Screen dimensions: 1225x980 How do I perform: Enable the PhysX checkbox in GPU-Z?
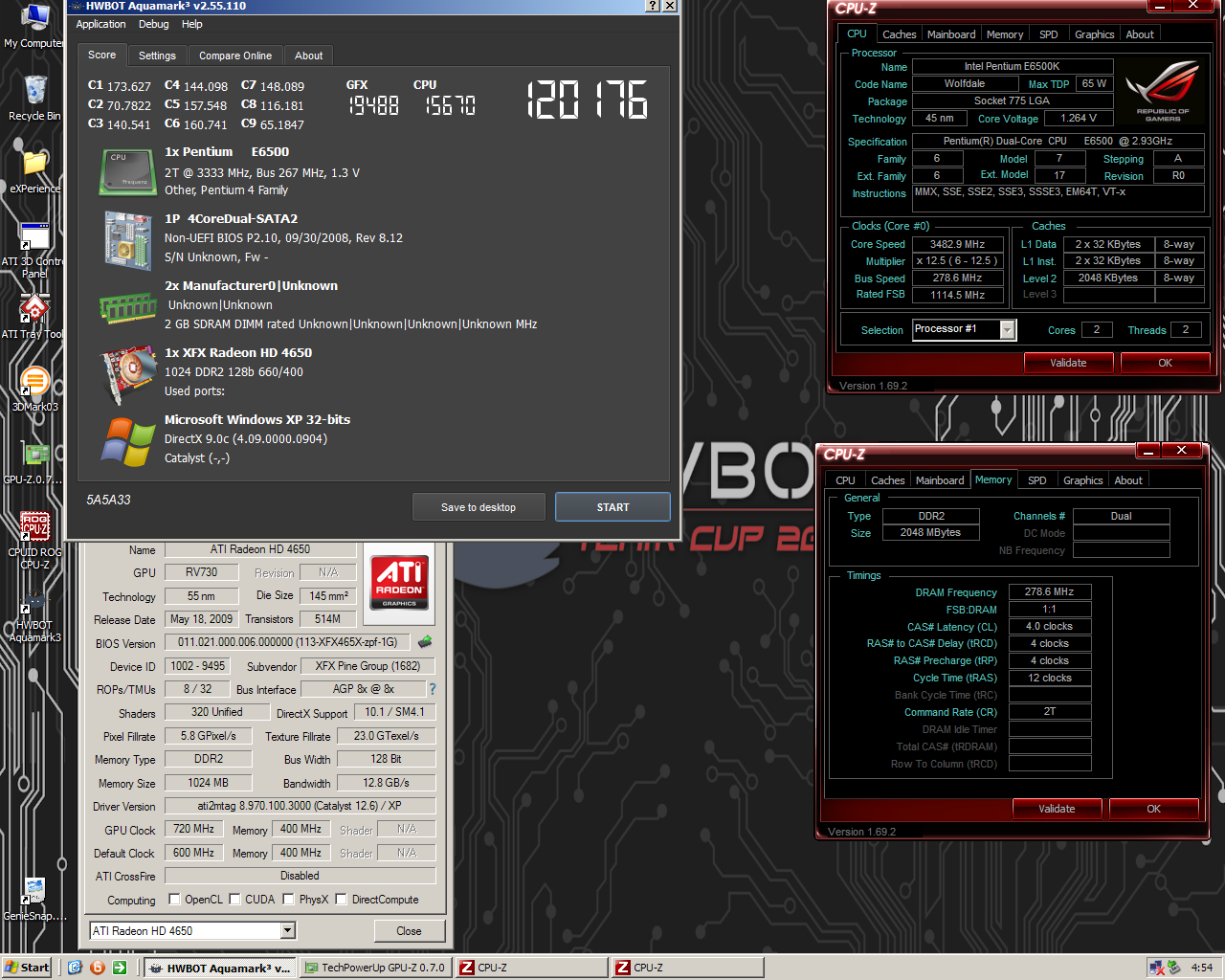(x=288, y=900)
